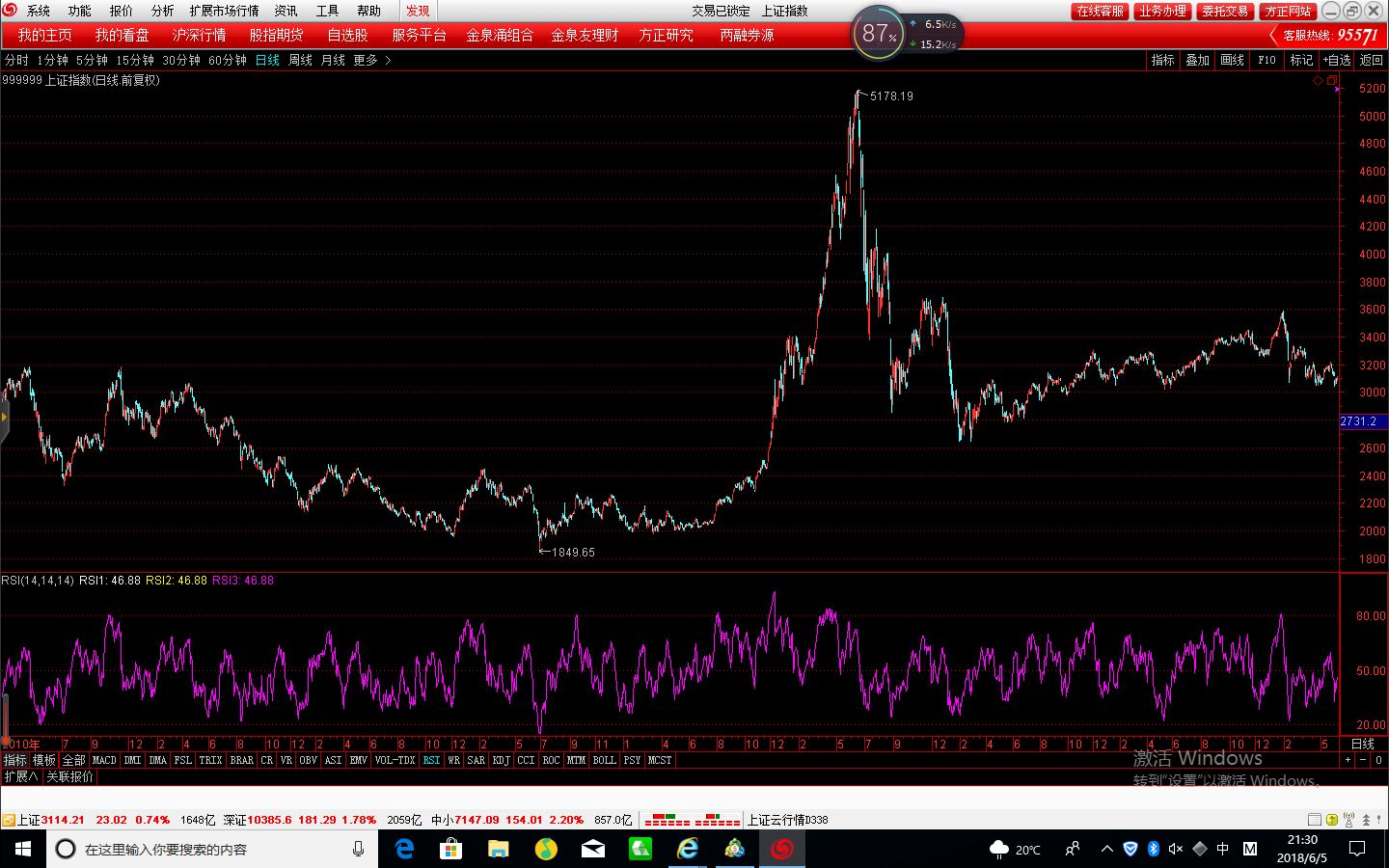Image resolution: width=1389 pixels, height=868 pixels.
Task: Click 画线 drawing tools button
Action: tap(1232, 60)
